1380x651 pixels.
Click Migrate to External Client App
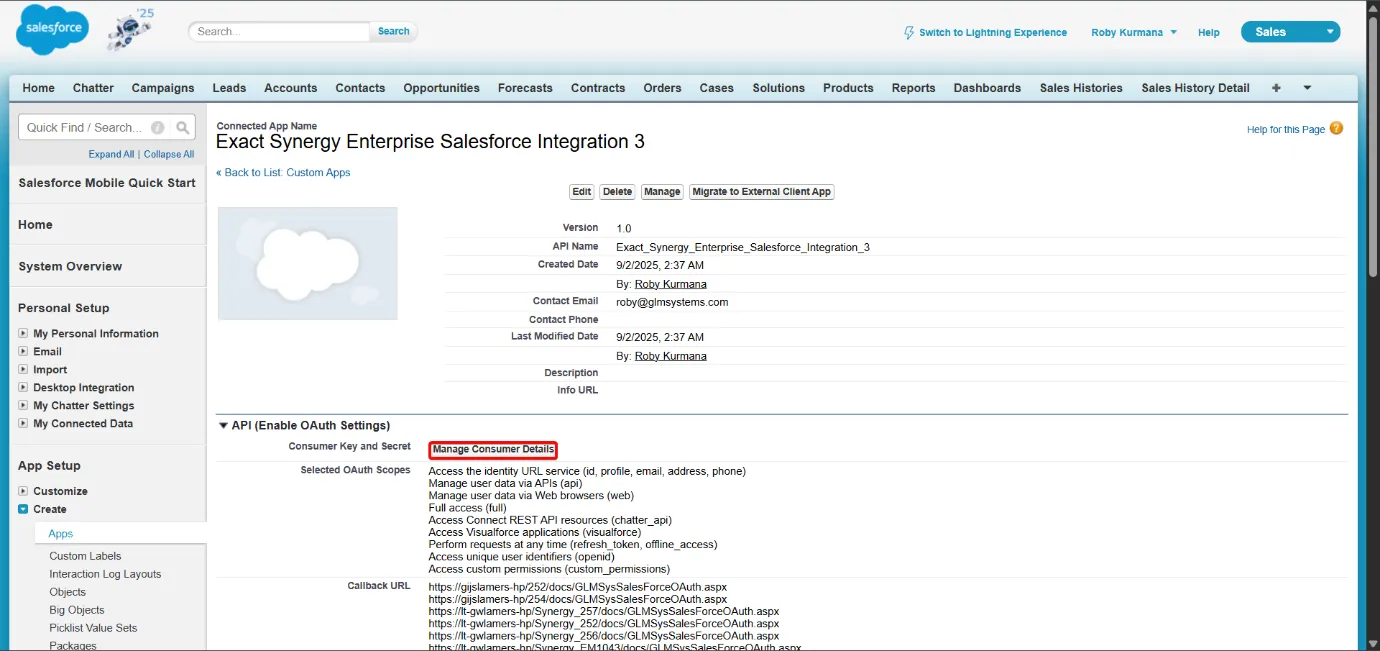click(762, 191)
